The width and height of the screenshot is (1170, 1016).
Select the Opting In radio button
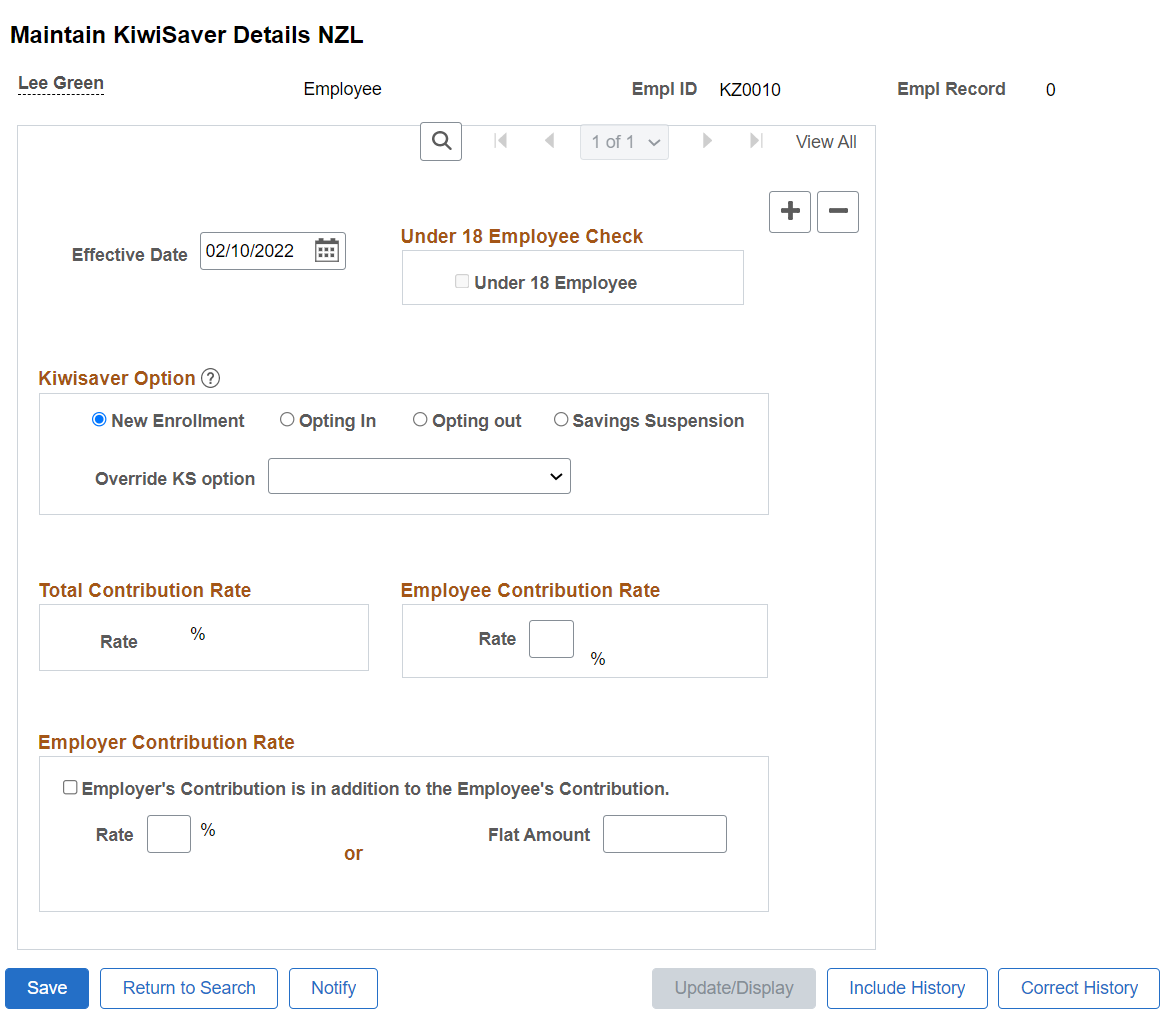pos(287,420)
